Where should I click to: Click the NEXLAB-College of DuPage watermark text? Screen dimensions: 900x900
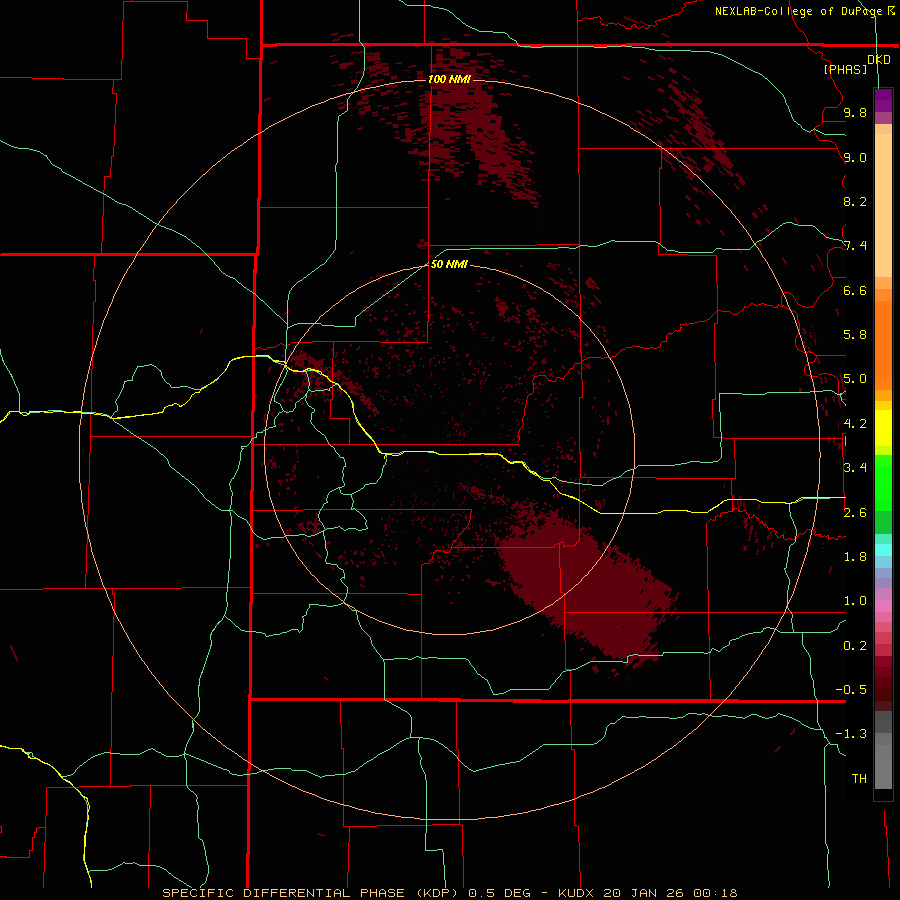(804, 11)
